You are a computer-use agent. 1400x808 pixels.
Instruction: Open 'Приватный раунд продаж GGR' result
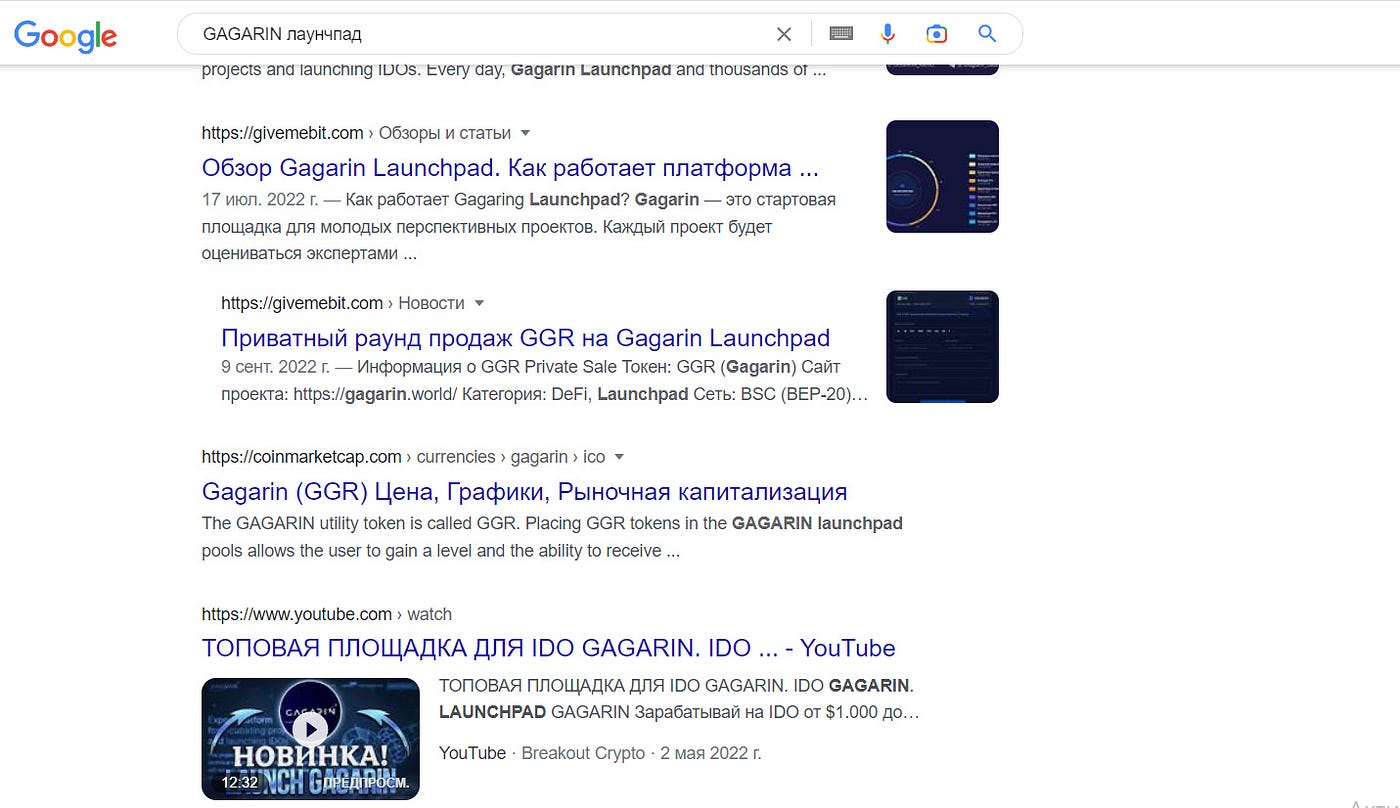[525, 337]
